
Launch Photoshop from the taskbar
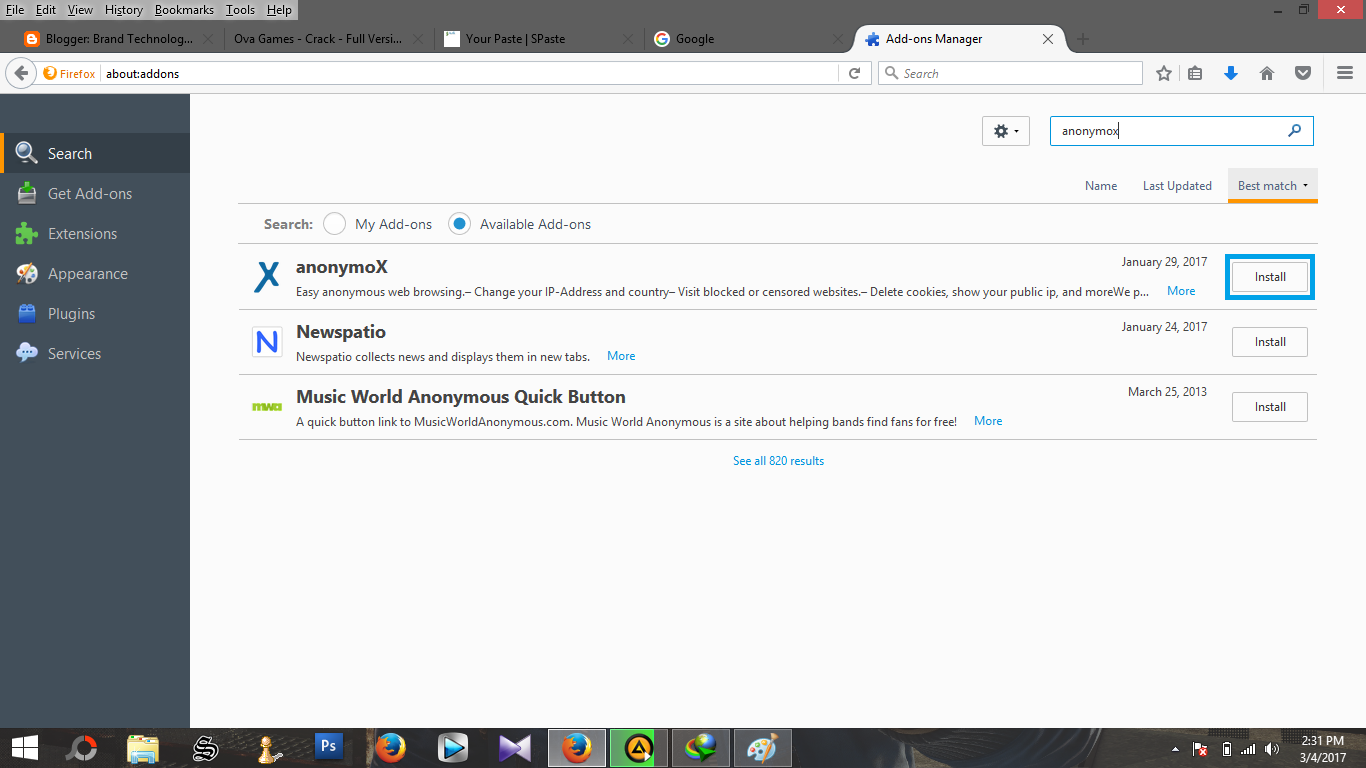click(x=328, y=747)
